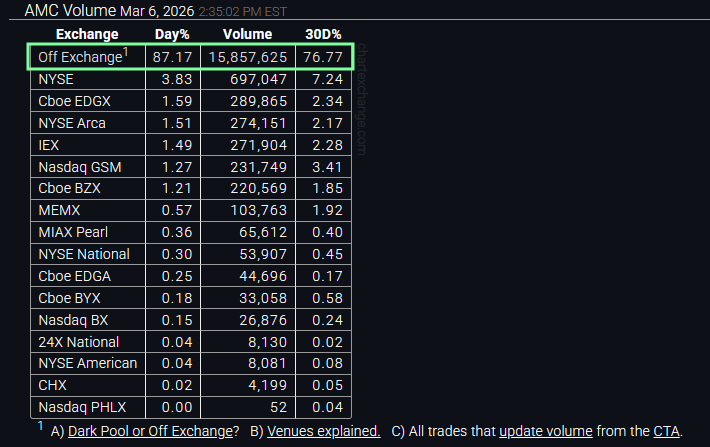Select the NYSE Arca volume 274,151
710x447 pixels.
click(259, 123)
